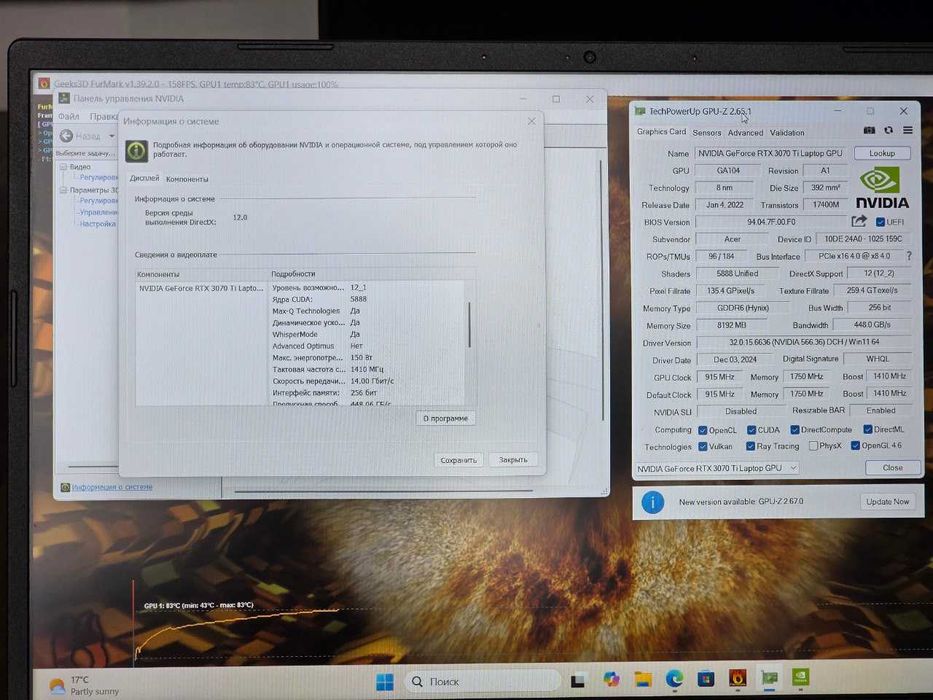
Task: Click the Сохранить button
Action: (x=458, y=460)
